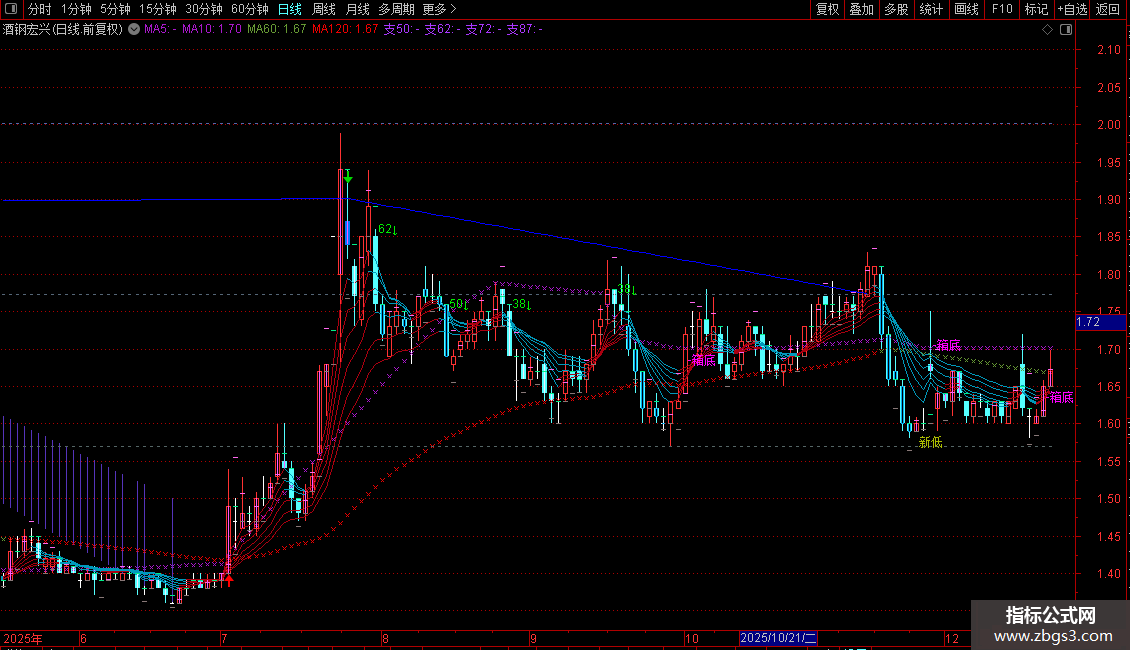Click the 1.40 price level on axis
The width and height of the screenshot is (1130, 650).
[1109, 574]
